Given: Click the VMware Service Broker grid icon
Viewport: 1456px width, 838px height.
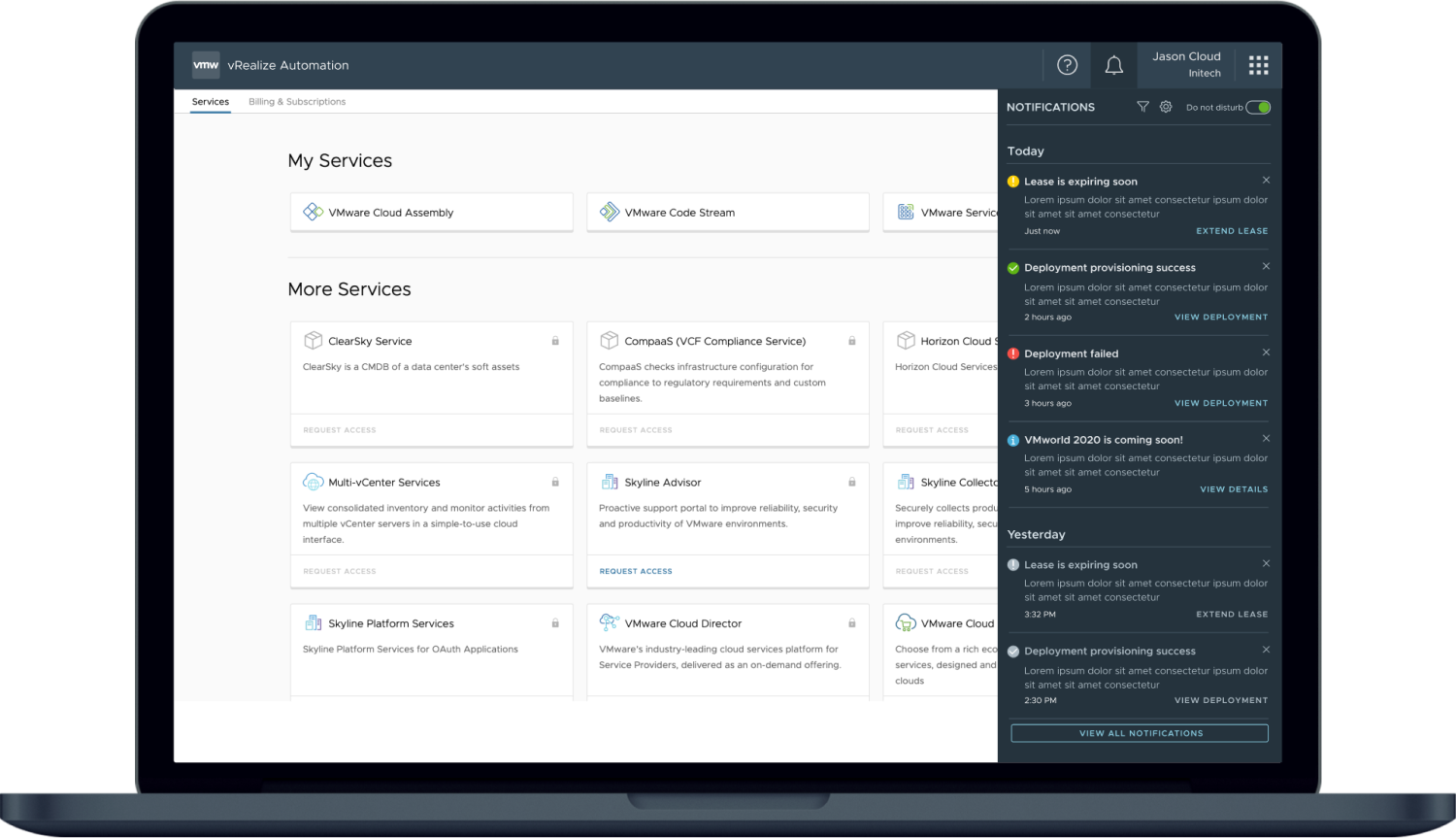Looking at the screenshot, I should [906, 212].
